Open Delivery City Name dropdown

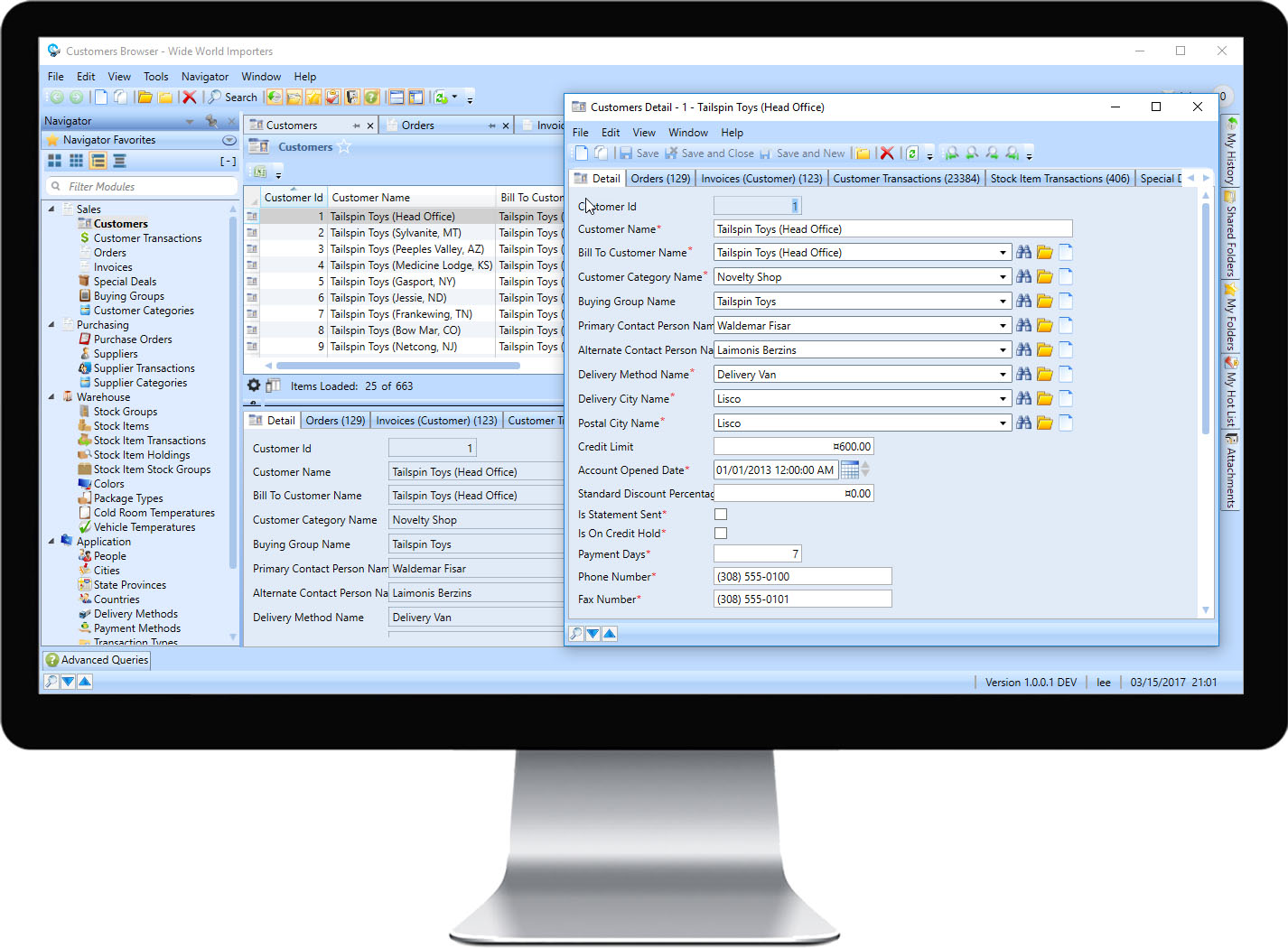[x=1003, y=399]
